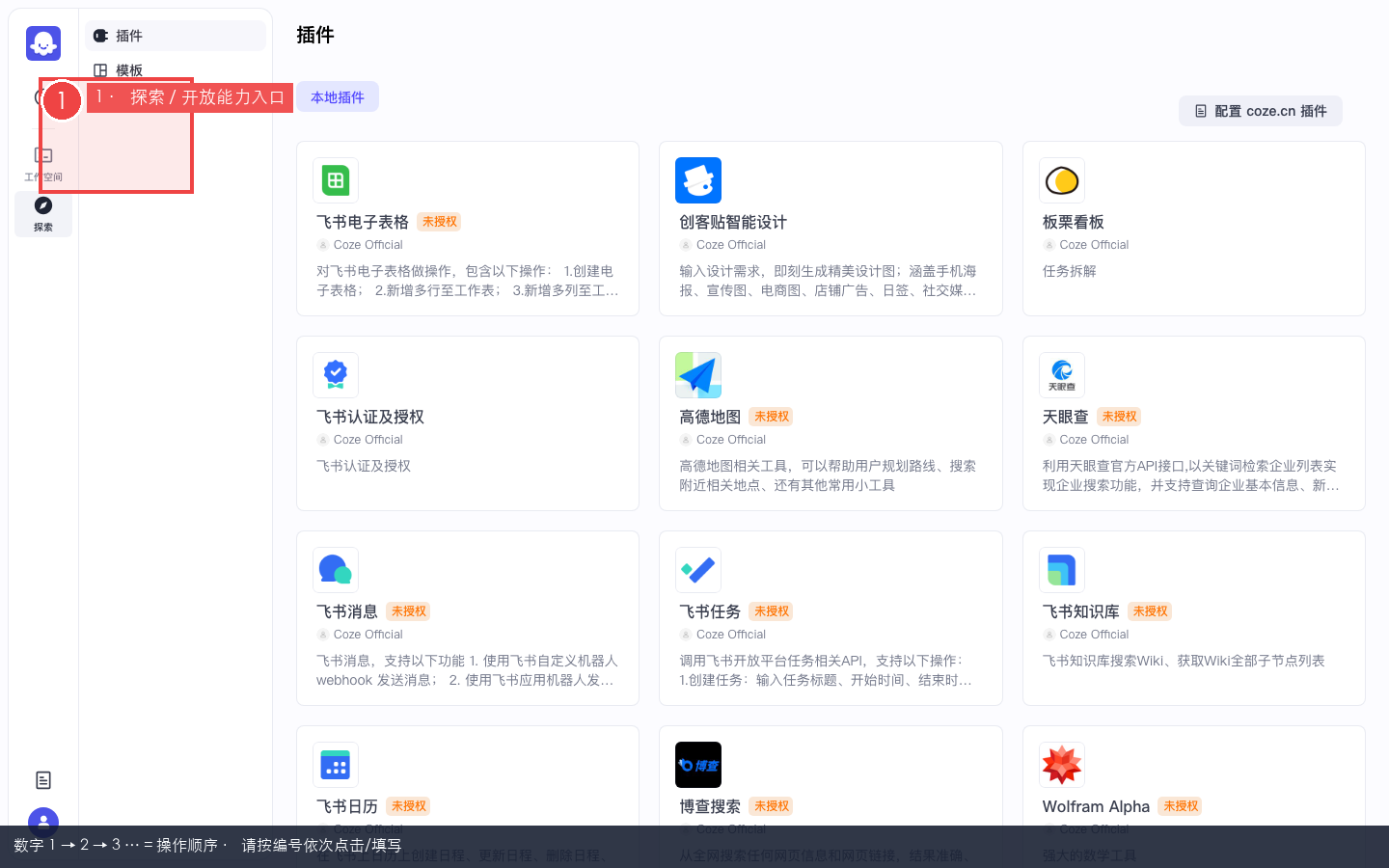This screenshot has width=1389, height=868.
Task: Click Coze Official under 飞书消息
Action: pos(368,635)
